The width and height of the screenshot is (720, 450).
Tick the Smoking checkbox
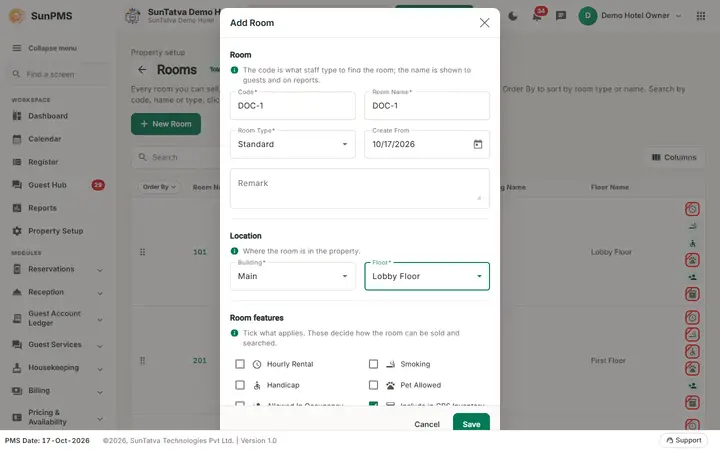click(373, 364)
